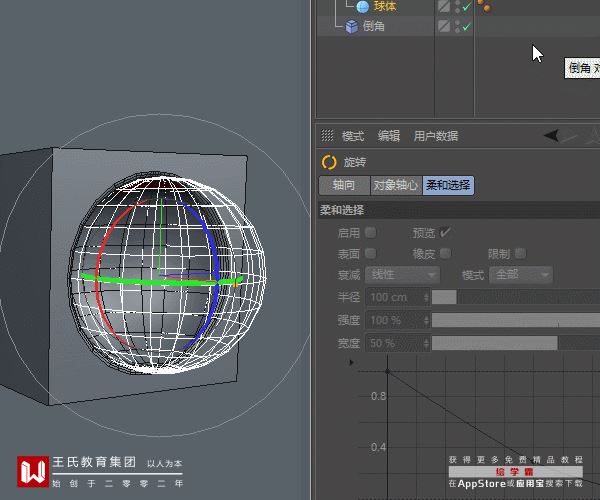The height and width of the screenshot is (500, 600).
Task: Click the 宽度 field stepper arrows
Action: (426, 343)
